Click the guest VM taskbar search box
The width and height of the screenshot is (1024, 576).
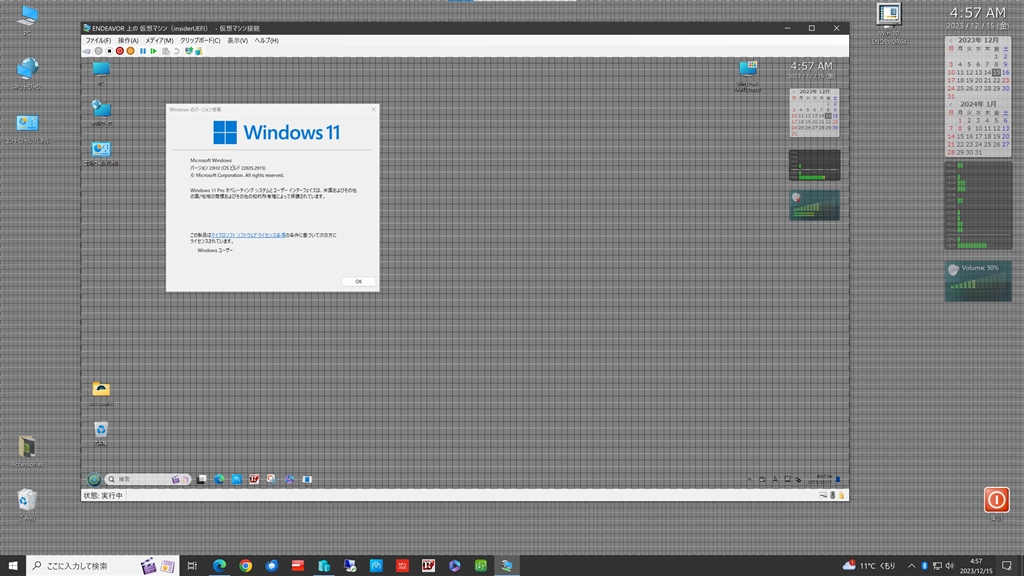click(x=148, y=479)
